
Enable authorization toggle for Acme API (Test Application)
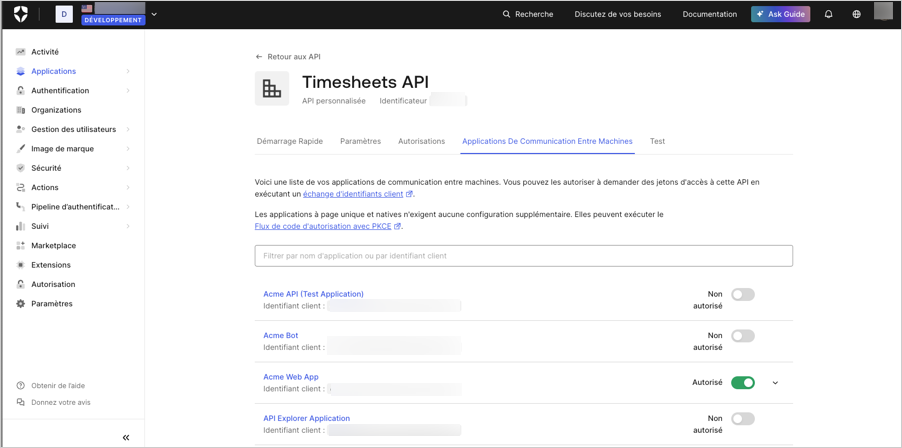[x=743, y=294]
